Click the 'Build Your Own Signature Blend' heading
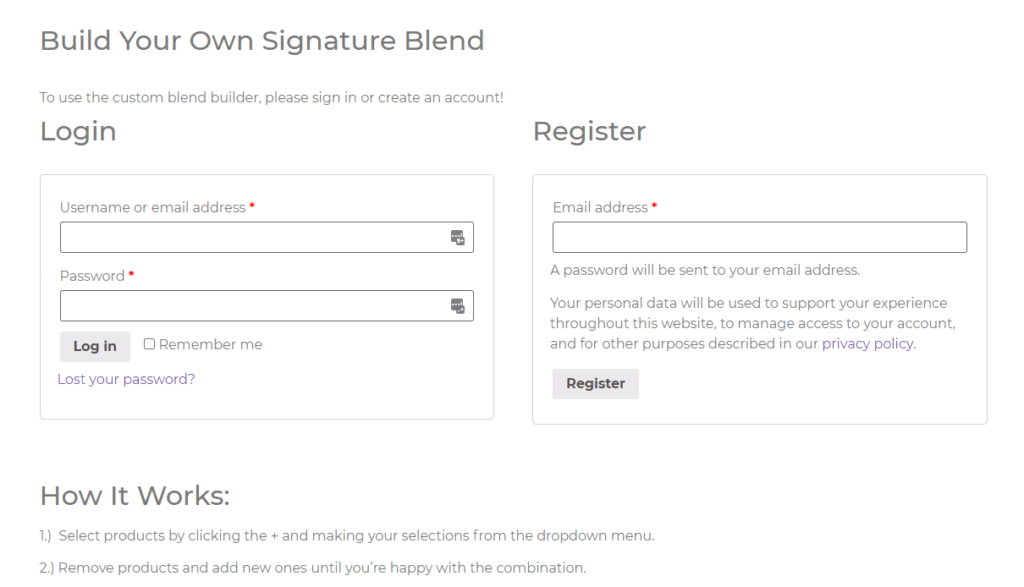Image resolution: width=1024 pixels, height=587 pixels. (262, 41)
